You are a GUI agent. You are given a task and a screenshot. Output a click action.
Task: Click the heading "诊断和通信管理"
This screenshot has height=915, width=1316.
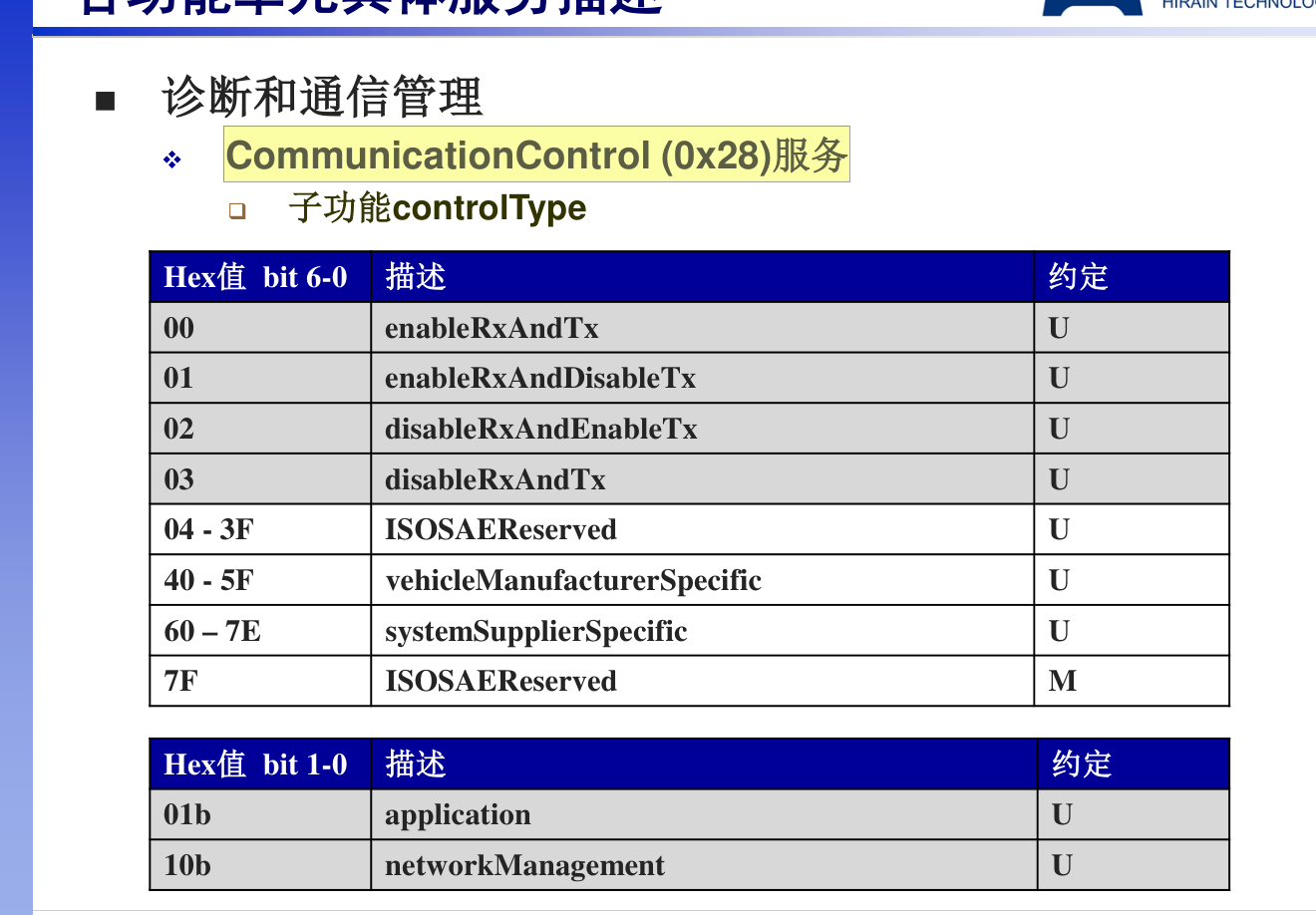322,98
